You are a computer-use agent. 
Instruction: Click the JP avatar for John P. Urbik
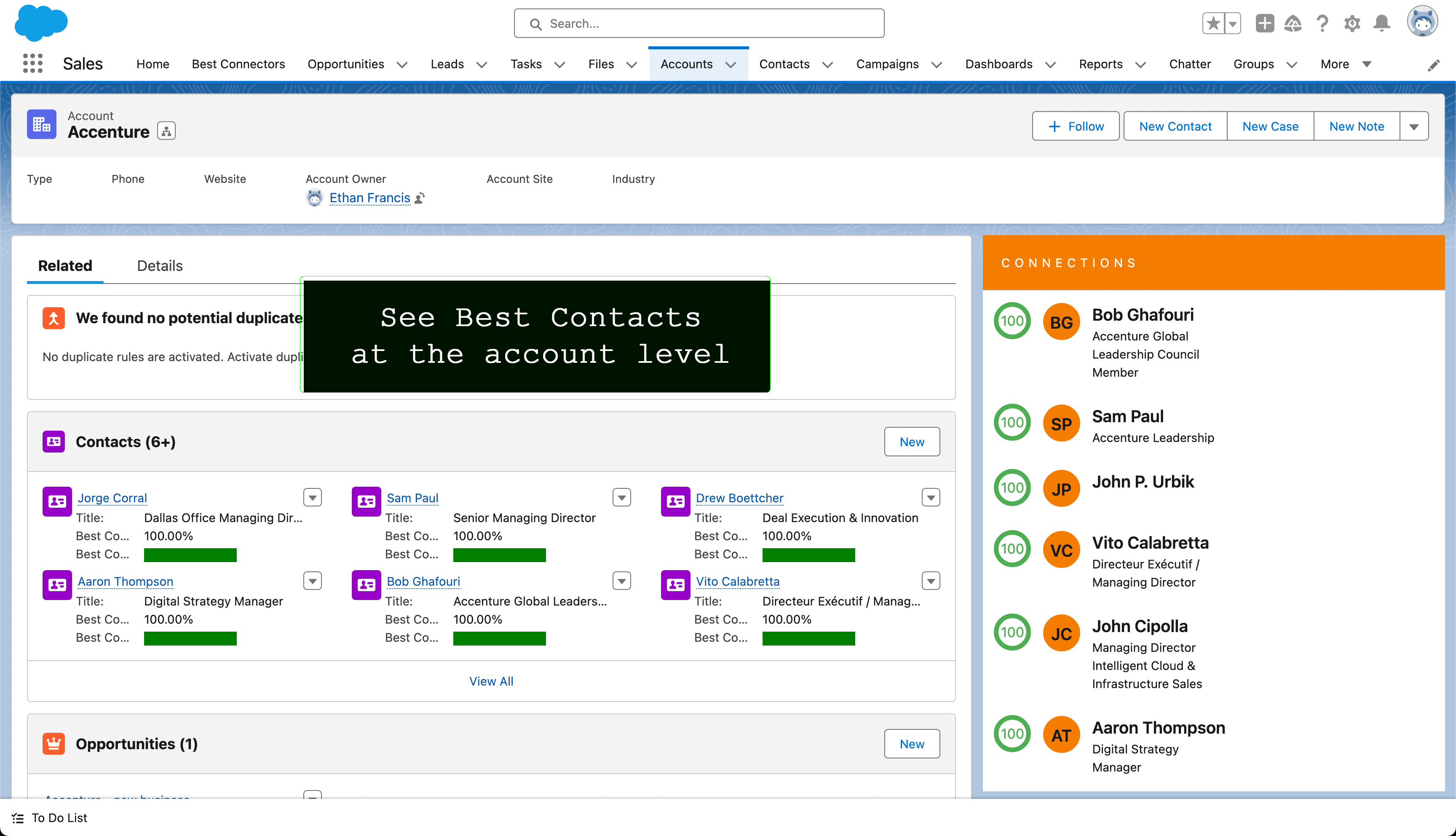(1061, 489)
